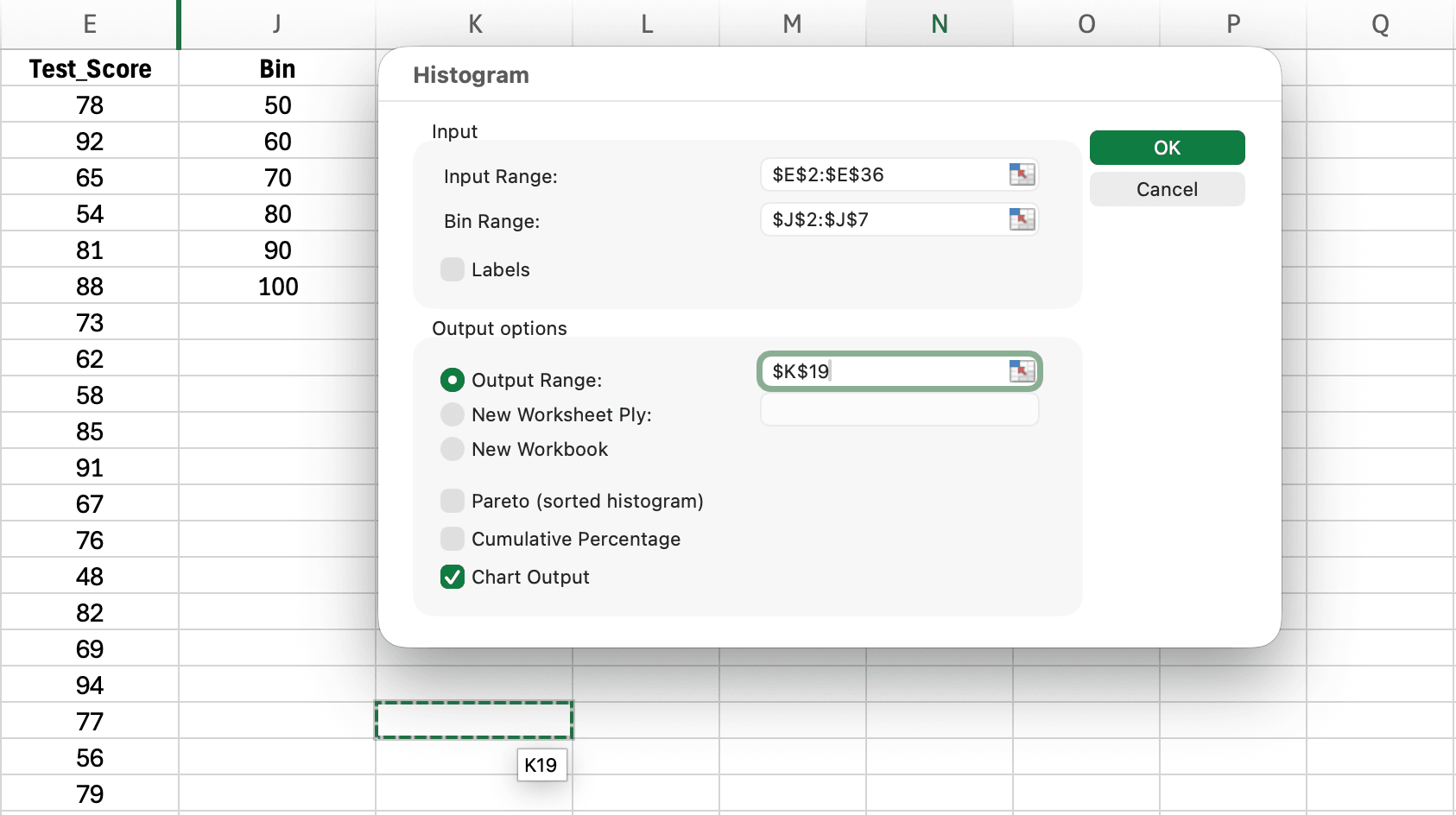Click the OK button
This screenshot has width=1456, height=815.
(x=1167, y=147)
